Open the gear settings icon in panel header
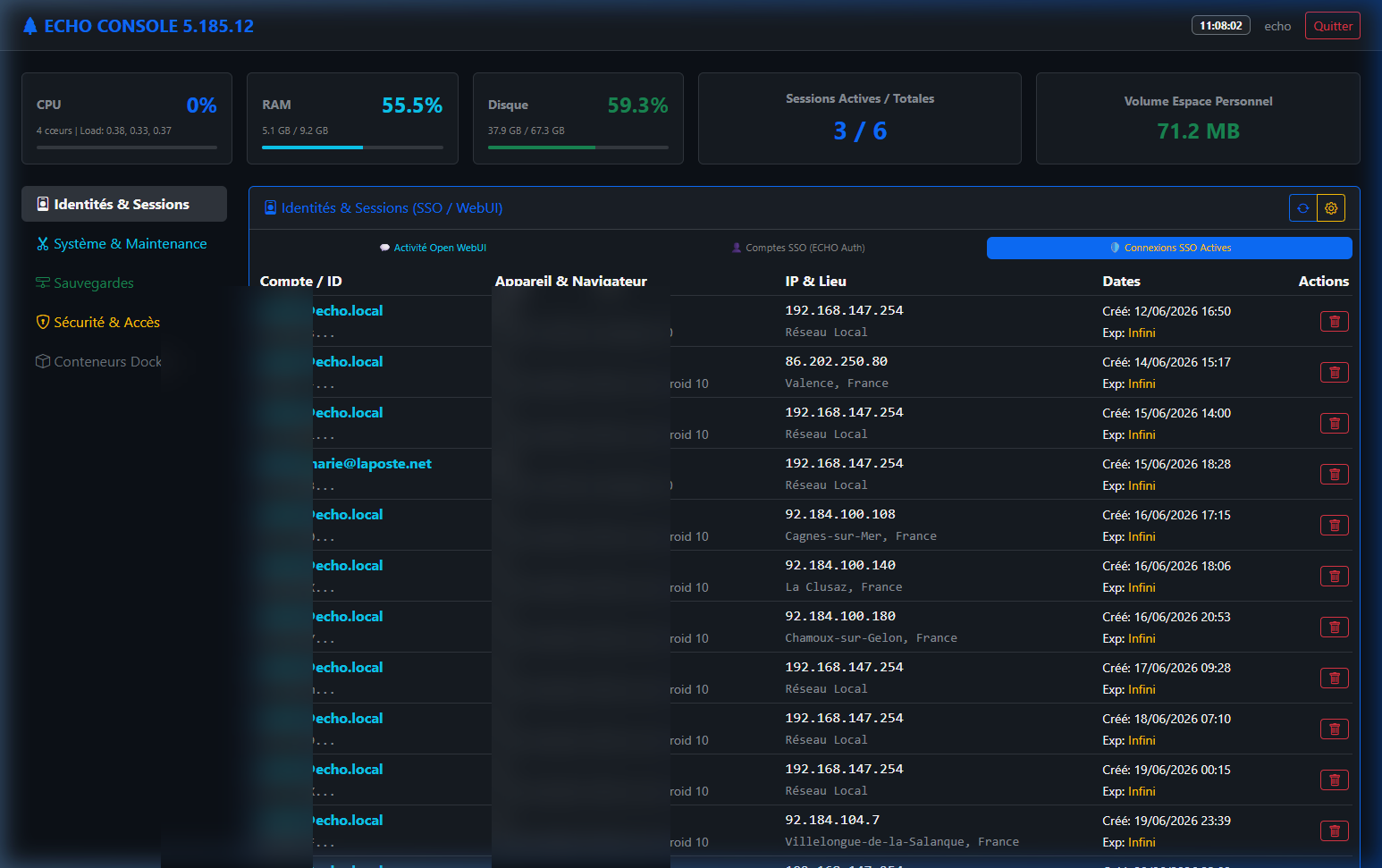The image size is (1382, 868). click(1331, 208)
